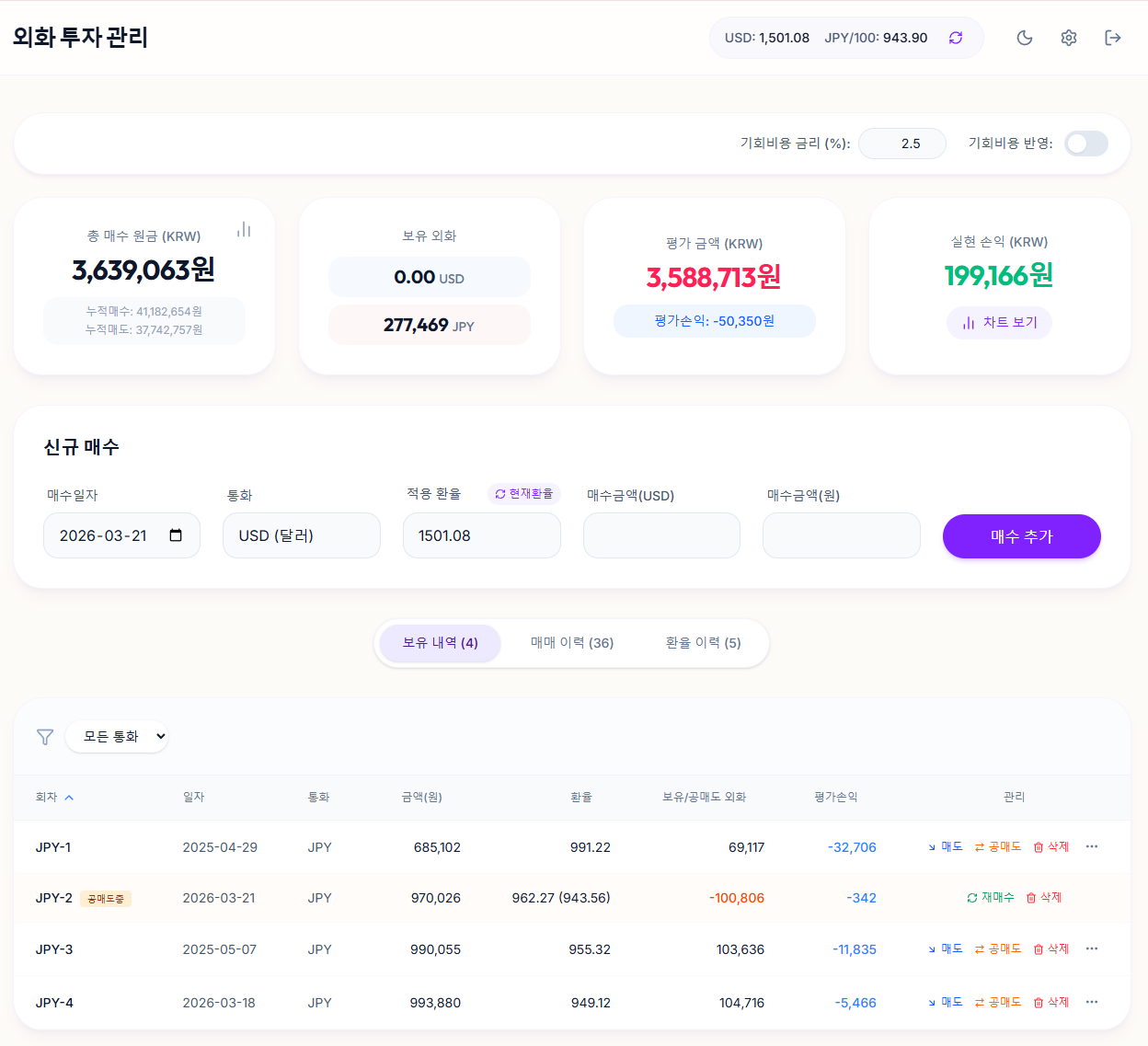The width and height of the screenshot is (1148, 1046).
Task: Click the -100,806 value in JPY-2 row
Action: point(737,898)
